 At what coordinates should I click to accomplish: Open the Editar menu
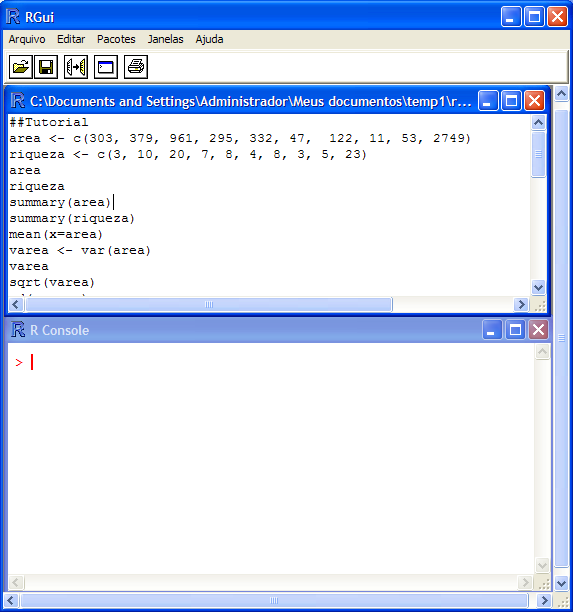click(71, 39)
